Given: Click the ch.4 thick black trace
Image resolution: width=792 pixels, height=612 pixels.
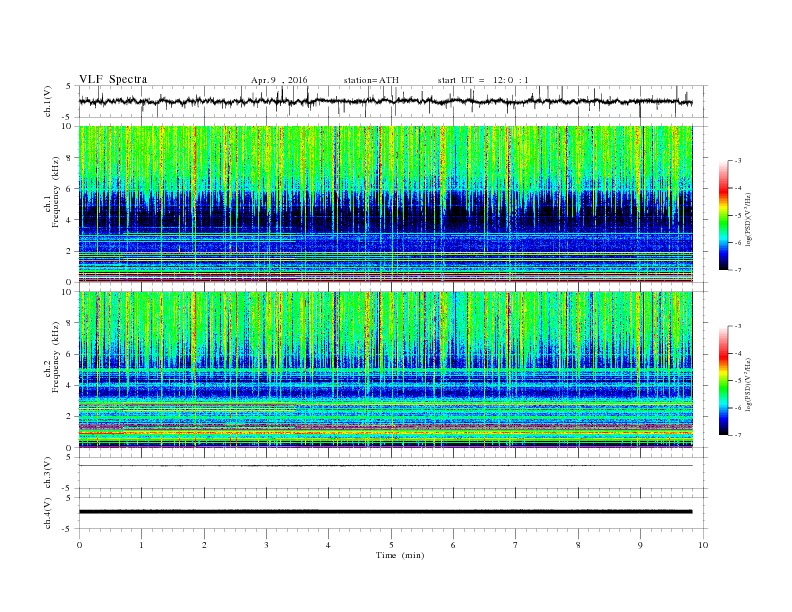Looking at the screenshot, I should [x=385, y=512].
